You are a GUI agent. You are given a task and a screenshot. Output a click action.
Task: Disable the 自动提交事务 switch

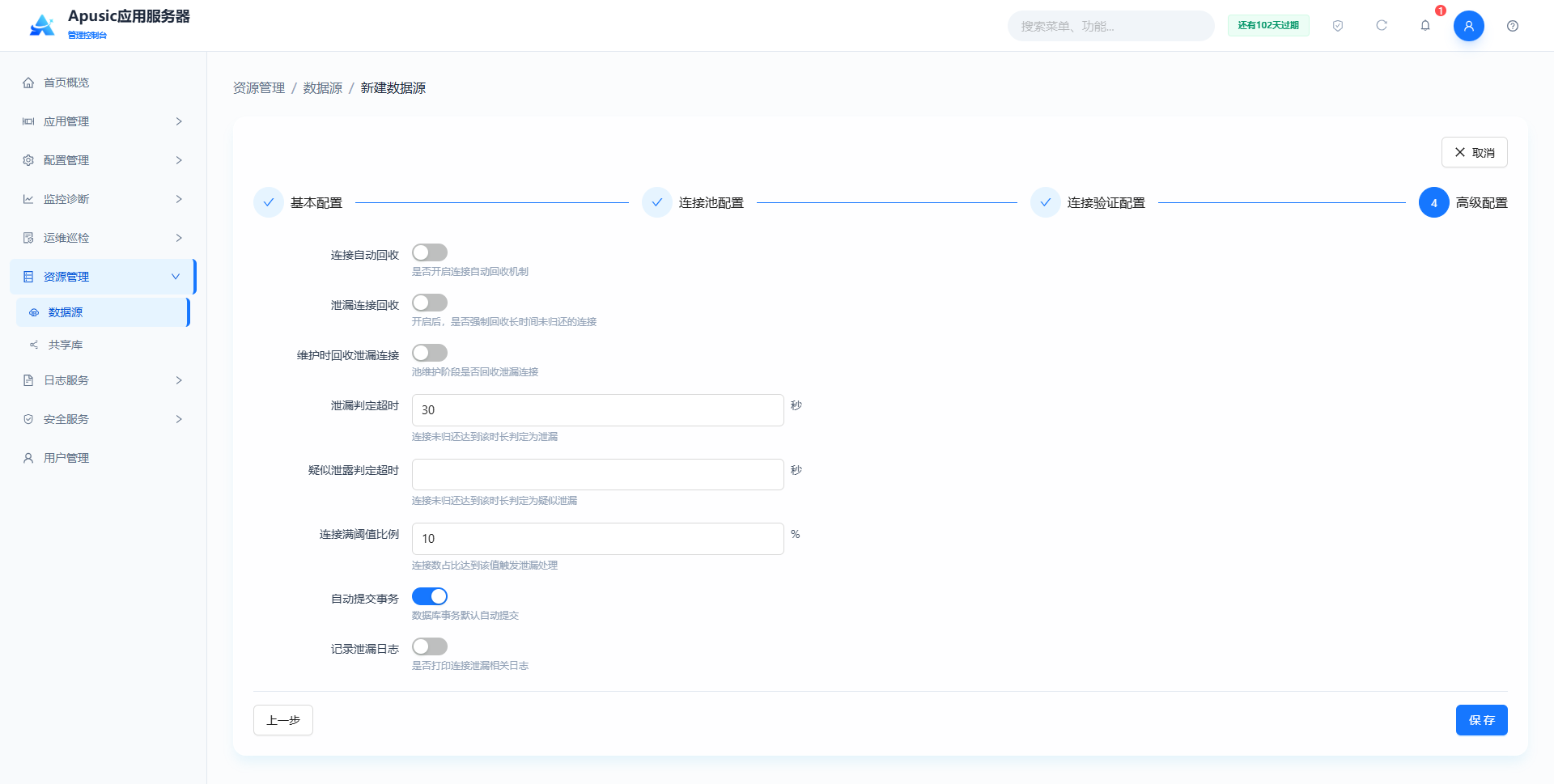(x=430, y=596)
